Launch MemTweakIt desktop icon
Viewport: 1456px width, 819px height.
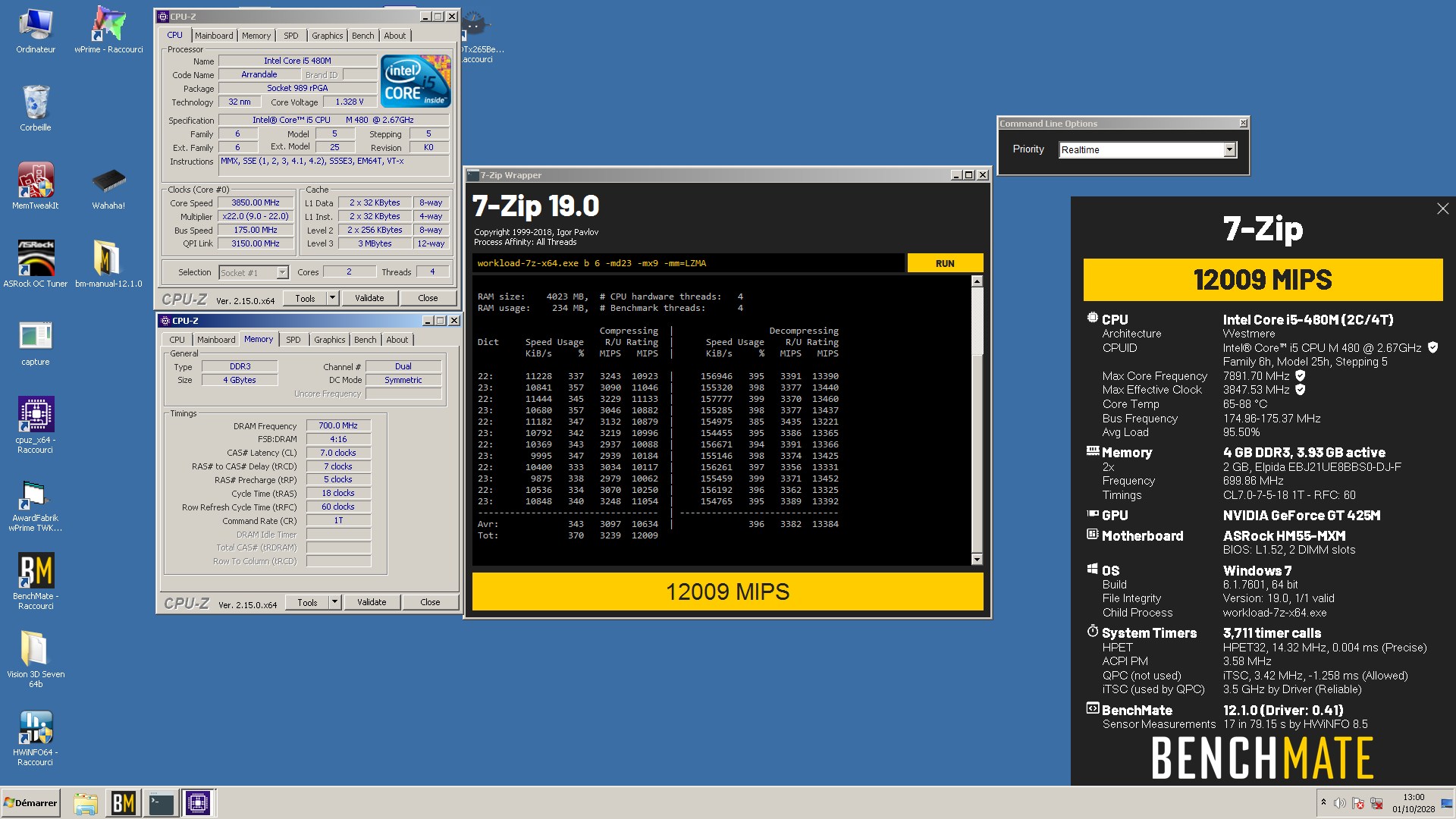click(x=36, y=186)
